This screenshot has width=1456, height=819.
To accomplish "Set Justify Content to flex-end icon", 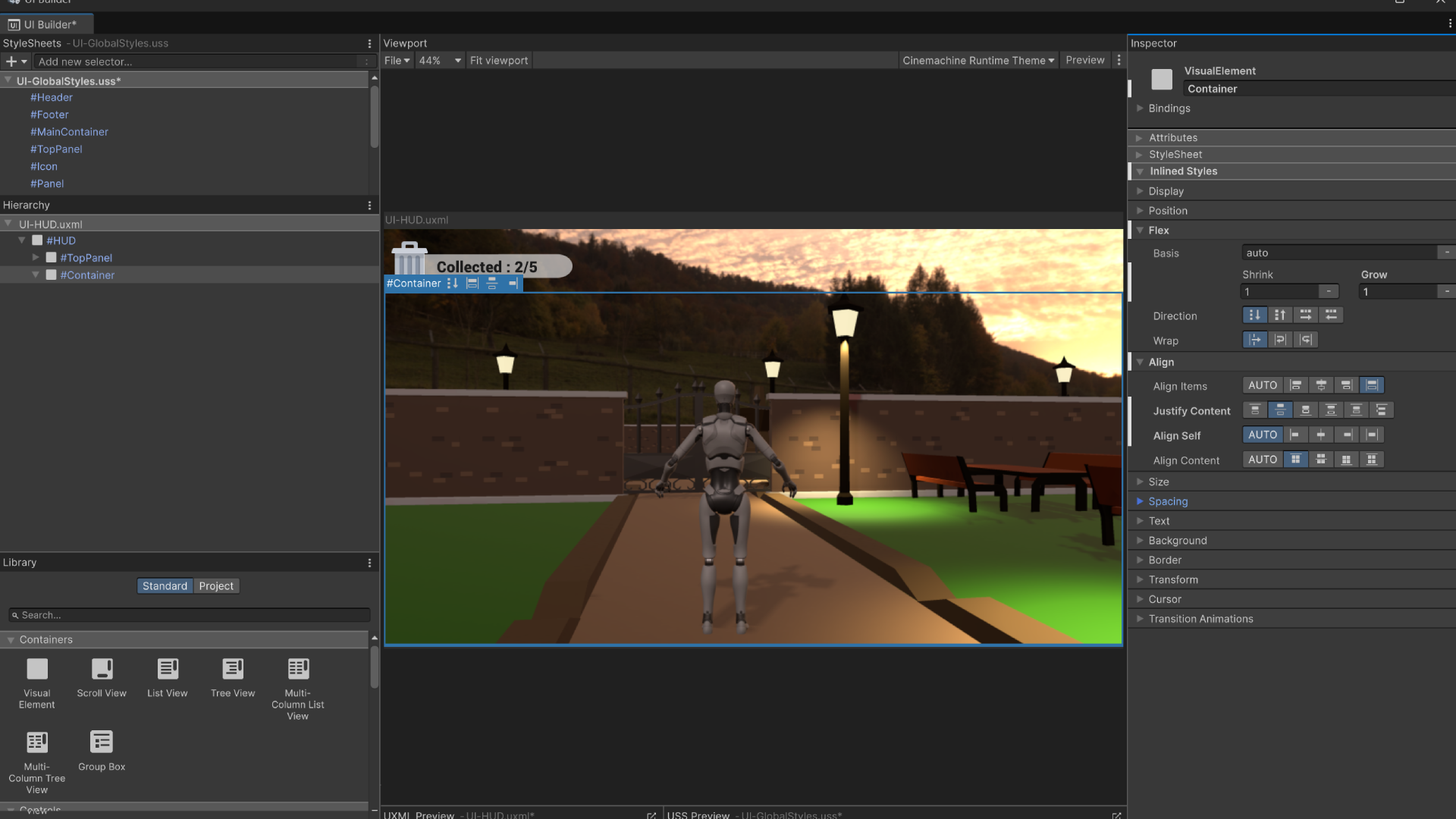I will click(x=1305, y=410).
